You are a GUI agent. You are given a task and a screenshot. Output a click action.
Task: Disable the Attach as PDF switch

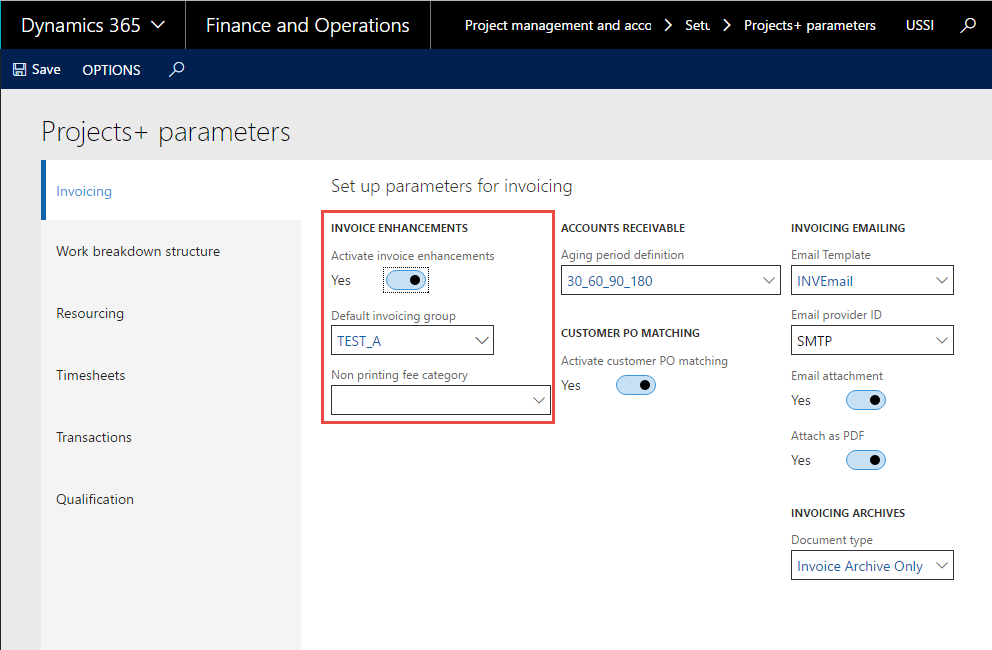pyautogui.click(x=865, y=459)
